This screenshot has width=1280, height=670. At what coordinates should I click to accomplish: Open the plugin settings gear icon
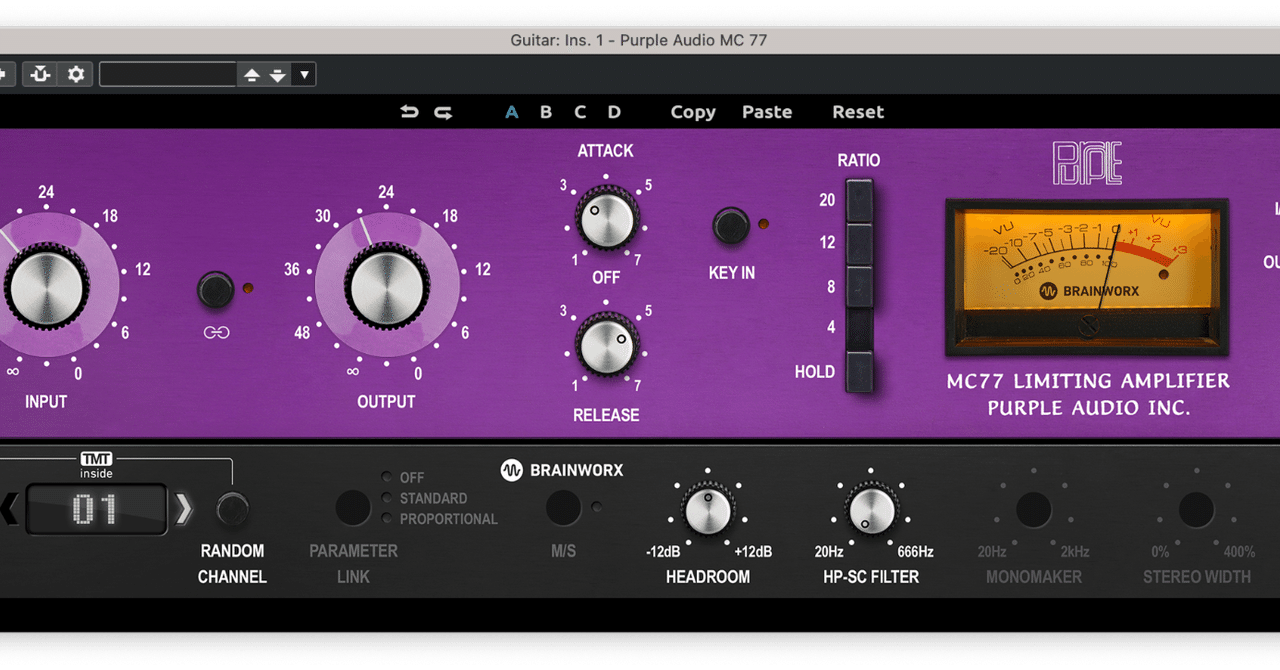76,74
